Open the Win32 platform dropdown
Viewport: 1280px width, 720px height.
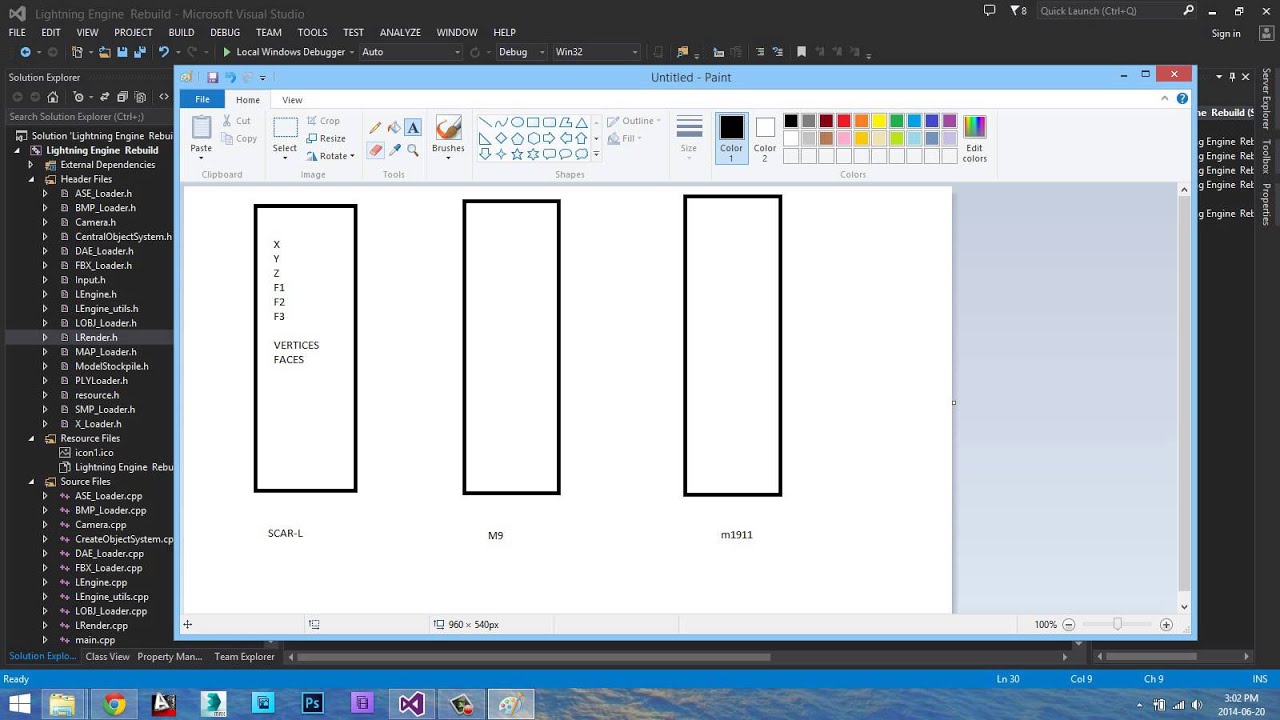tap(596, 52)
